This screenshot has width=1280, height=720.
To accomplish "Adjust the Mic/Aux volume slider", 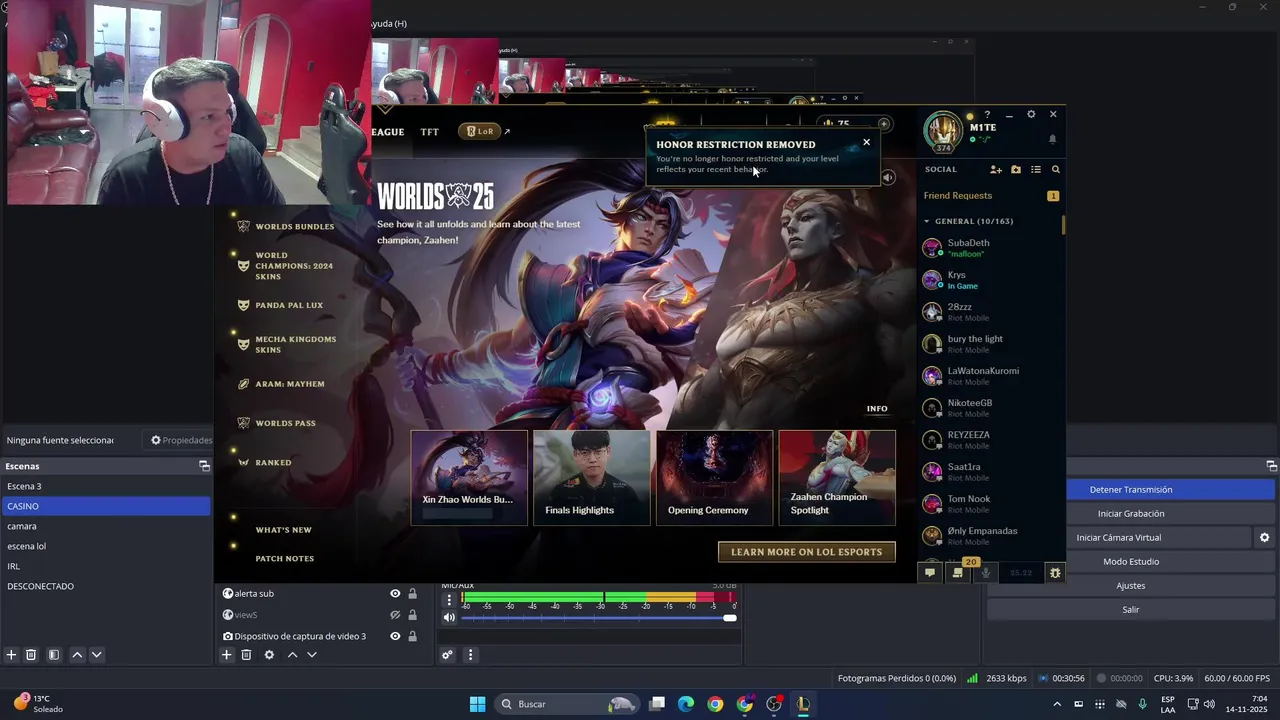I will pos(598,618).
